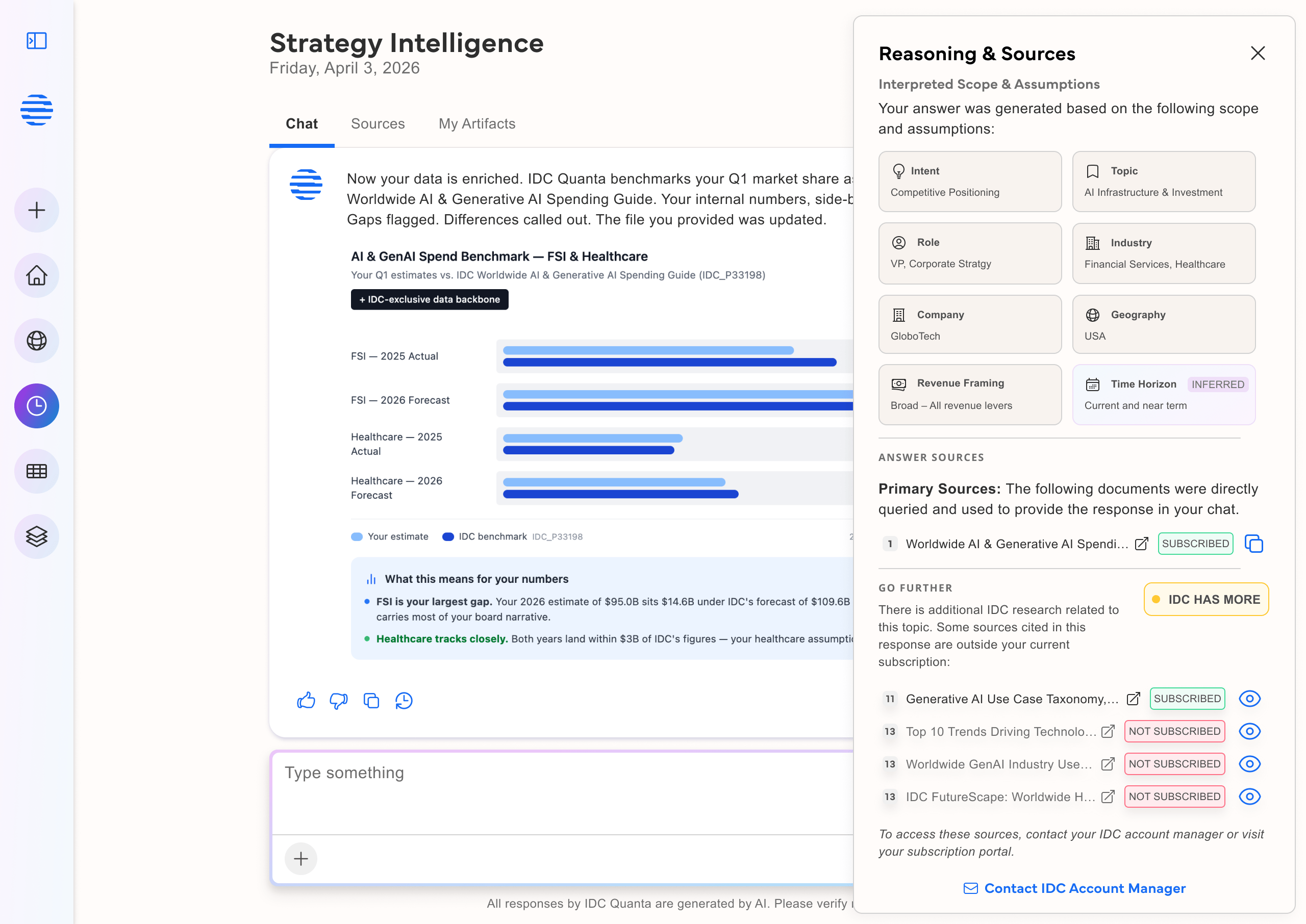Open Worldwide AI Spending Guide external link

coord(1142,544)
